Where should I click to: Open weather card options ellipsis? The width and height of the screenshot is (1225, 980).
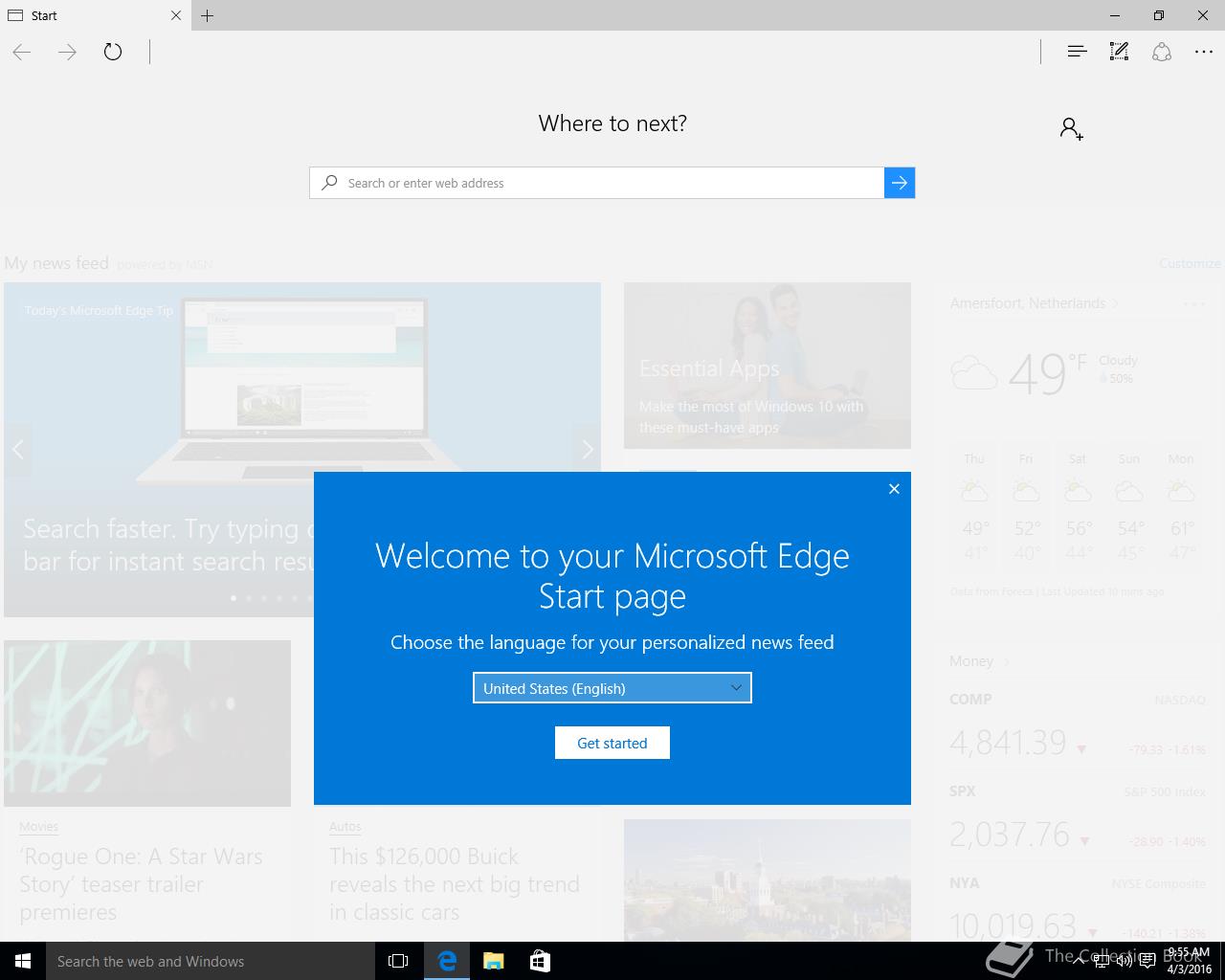coord(1193,304)
